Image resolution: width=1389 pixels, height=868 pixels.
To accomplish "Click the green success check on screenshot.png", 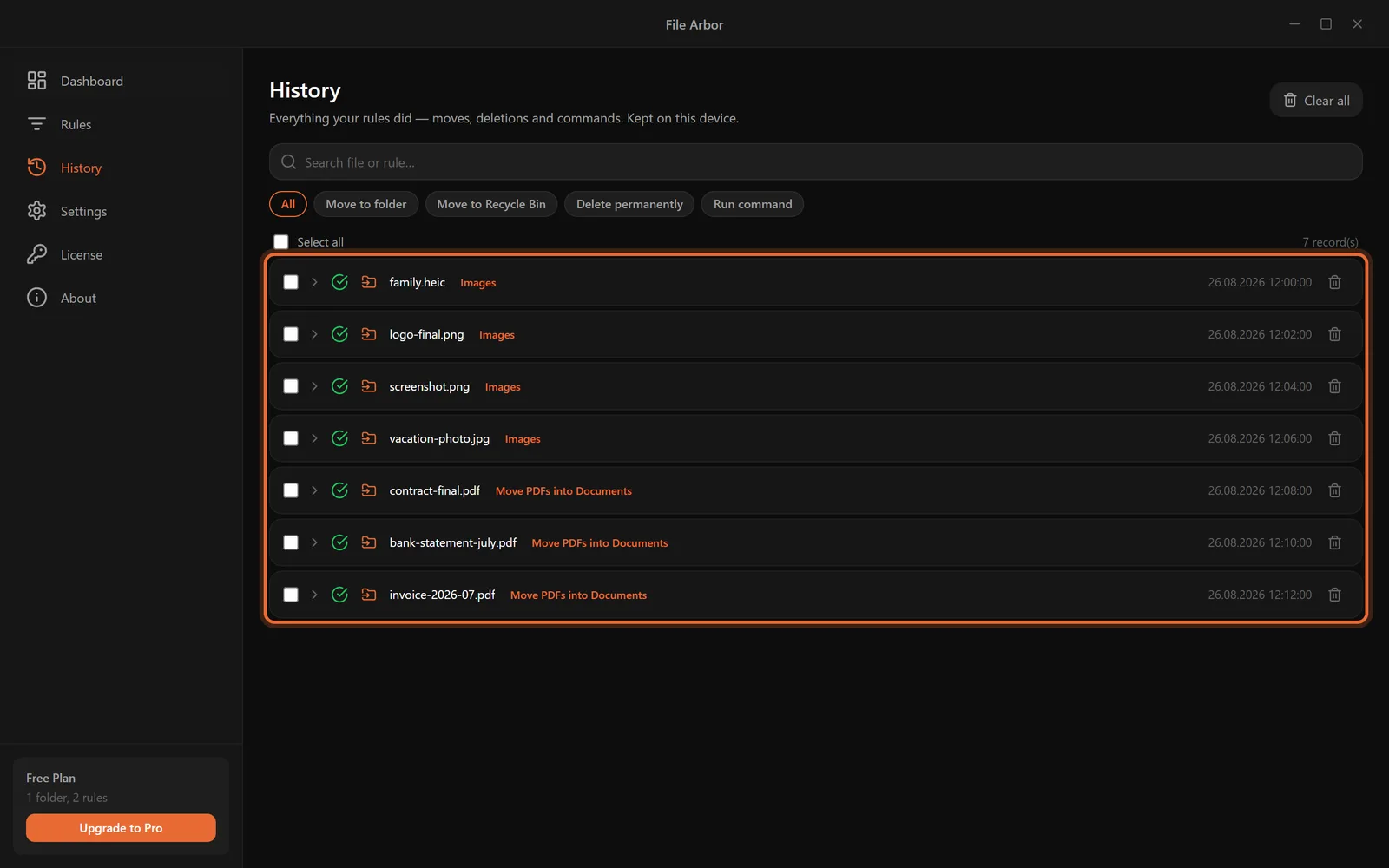I will pos(339,386).
